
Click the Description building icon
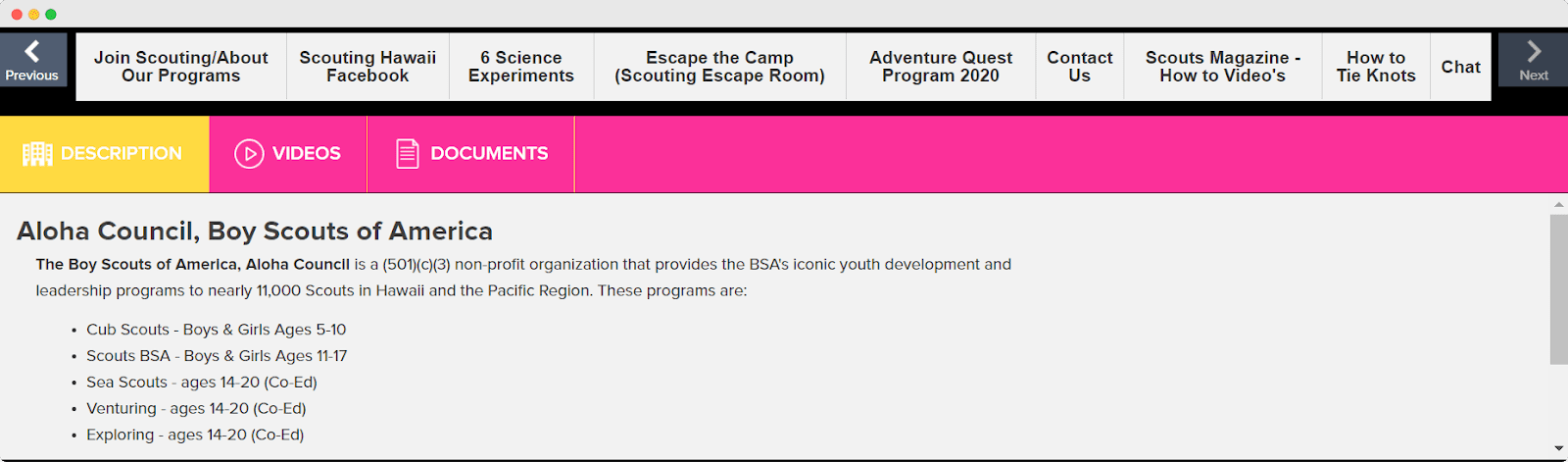37,154
